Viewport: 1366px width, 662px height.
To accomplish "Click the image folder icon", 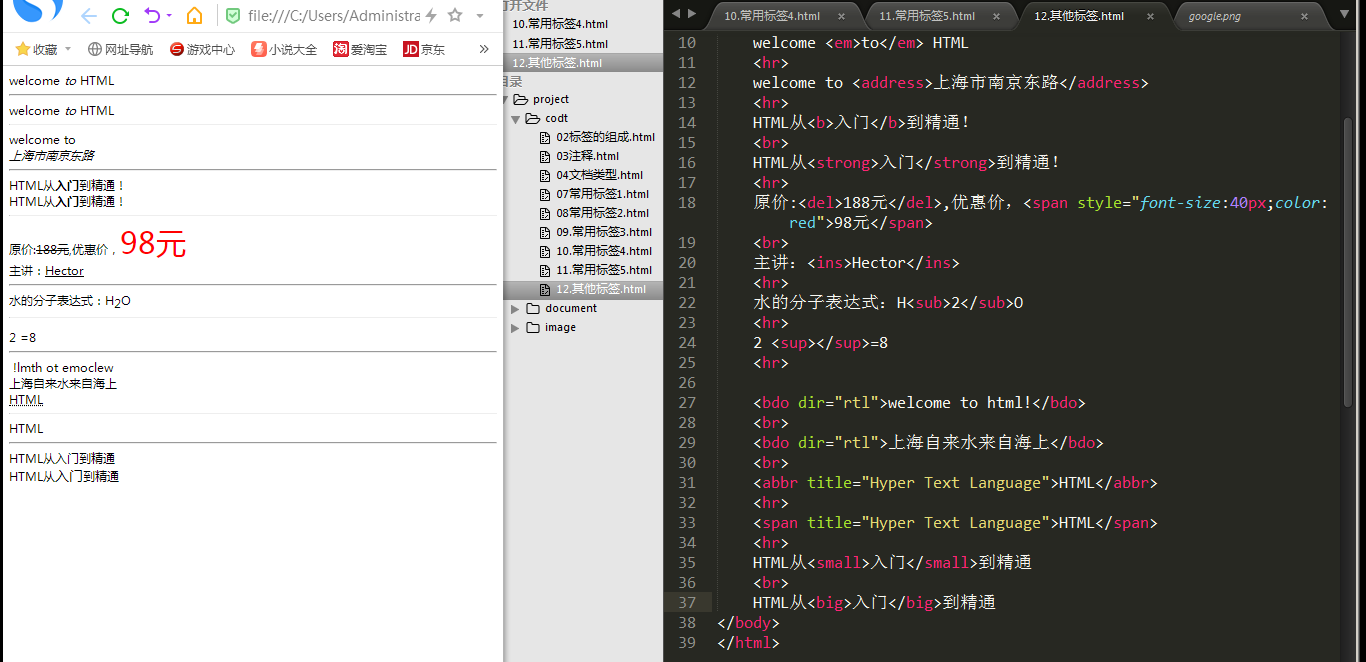I will click(532, 327).
